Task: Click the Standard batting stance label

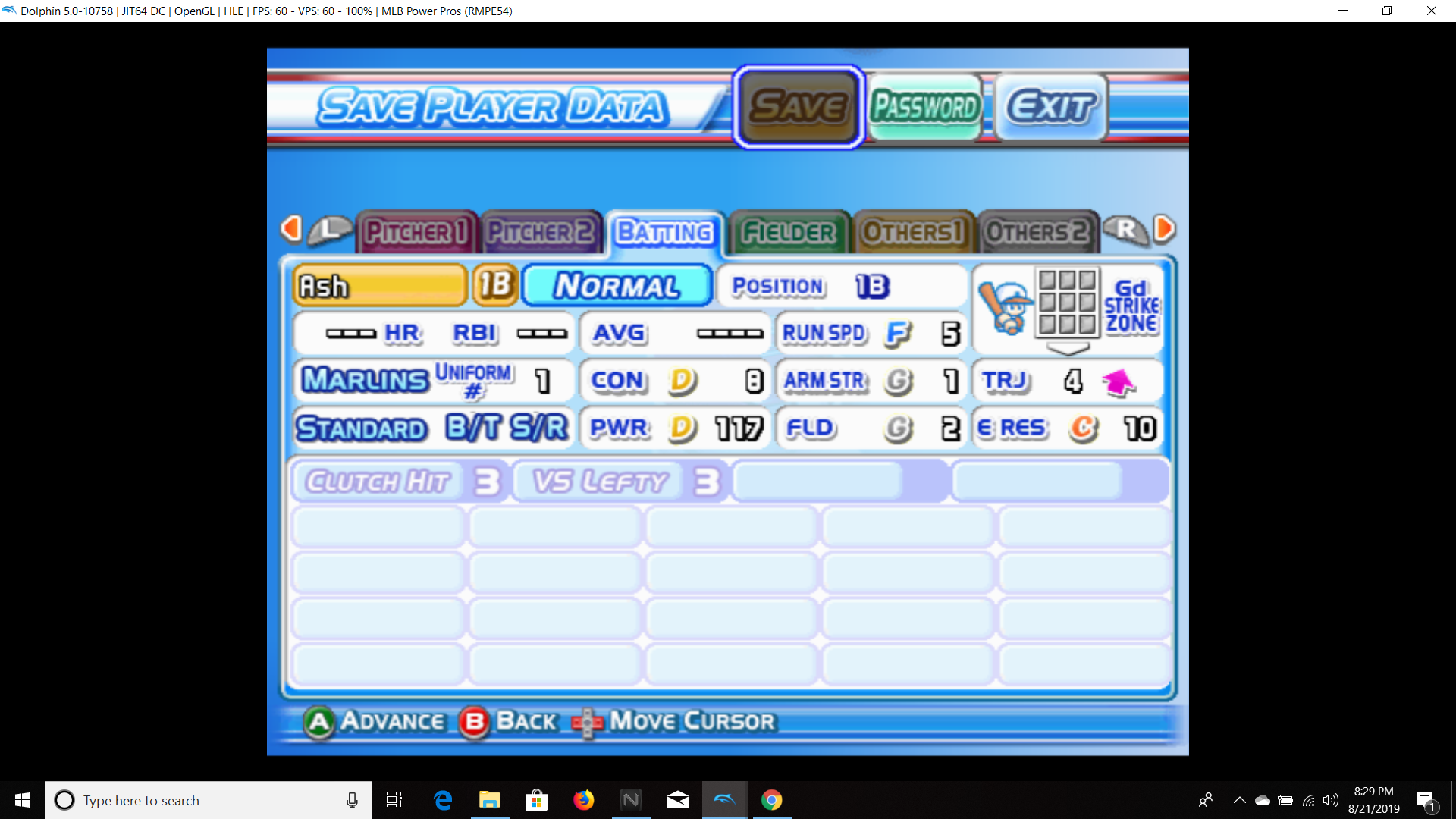Action: 362,428
